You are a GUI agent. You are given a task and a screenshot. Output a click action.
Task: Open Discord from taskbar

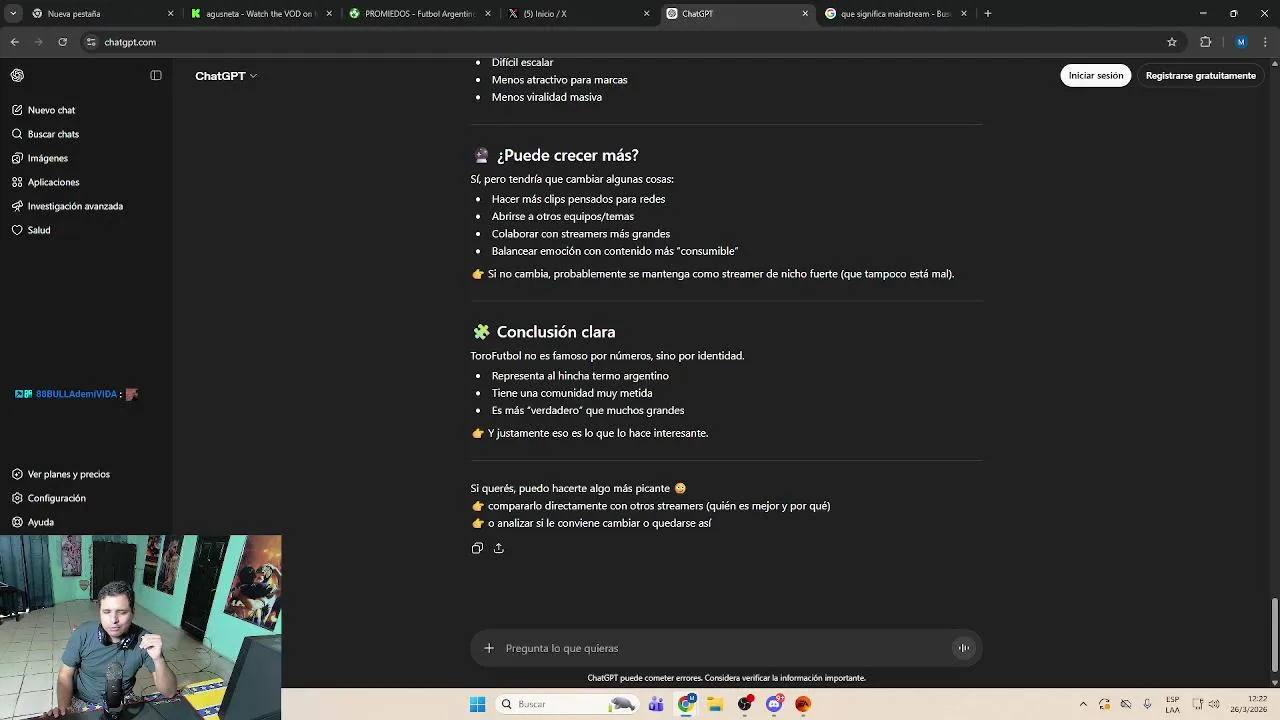(774, 704)
